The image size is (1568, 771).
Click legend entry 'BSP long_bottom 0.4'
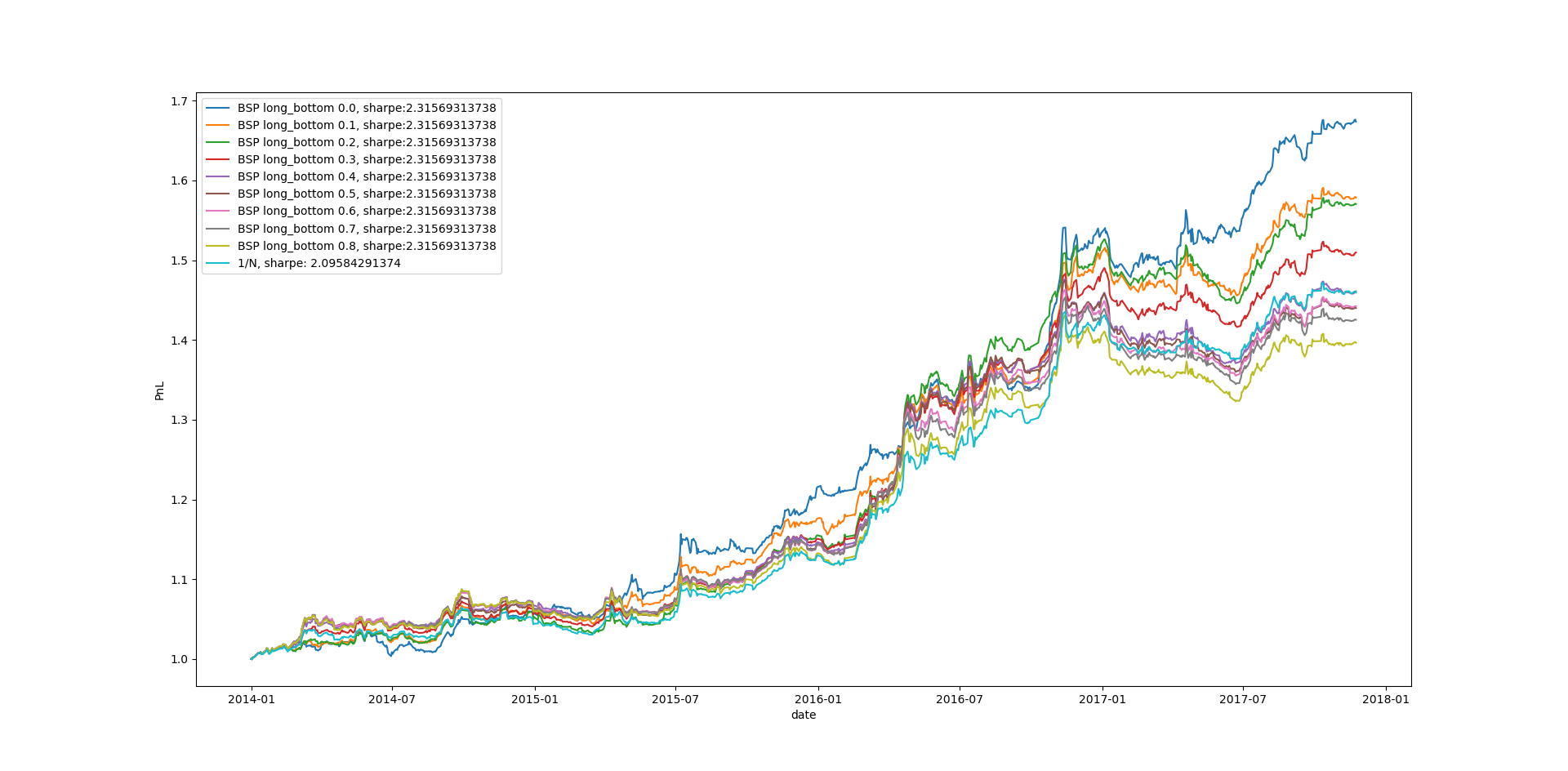point(350,176)
